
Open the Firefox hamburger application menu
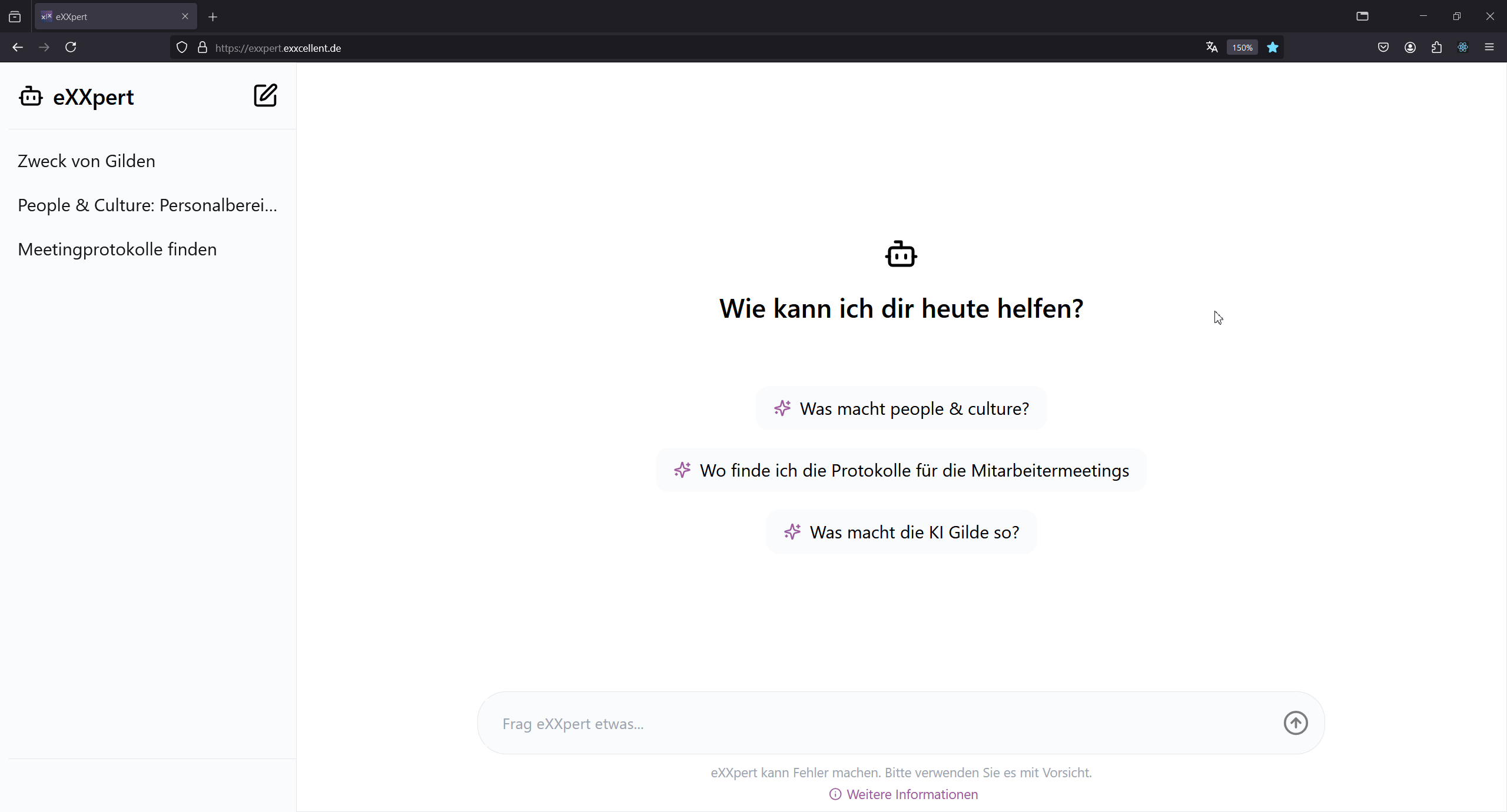[x=1489, y=47]
